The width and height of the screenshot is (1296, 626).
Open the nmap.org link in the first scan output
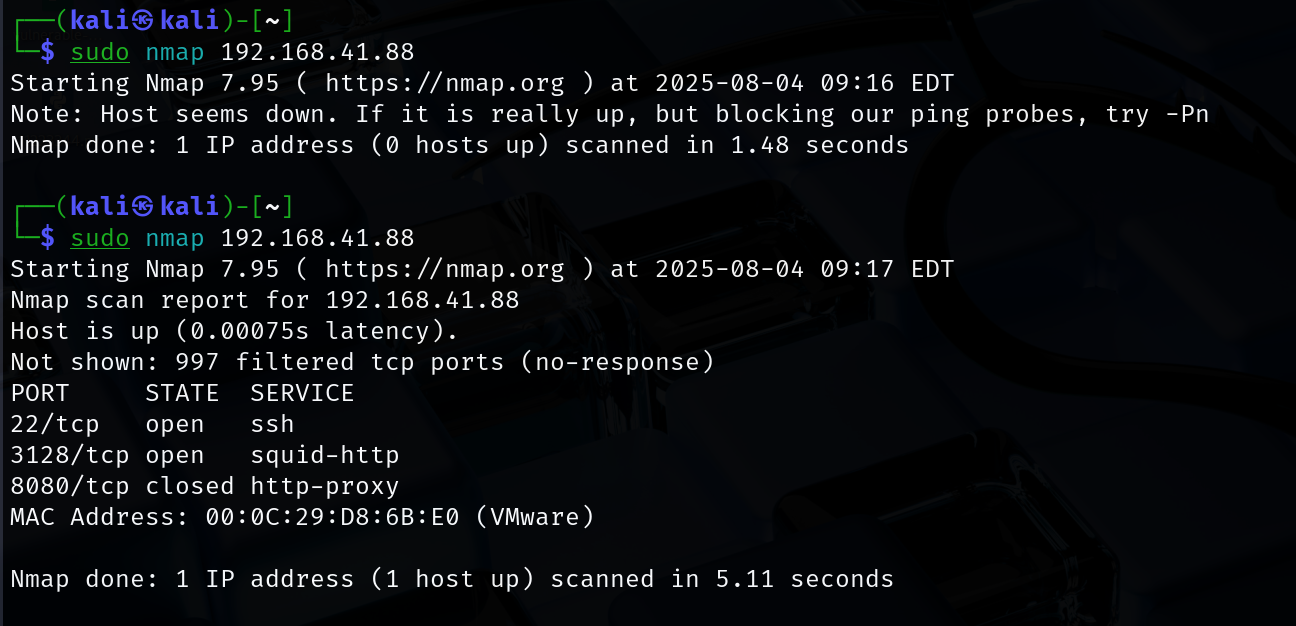tap(444, 83)
